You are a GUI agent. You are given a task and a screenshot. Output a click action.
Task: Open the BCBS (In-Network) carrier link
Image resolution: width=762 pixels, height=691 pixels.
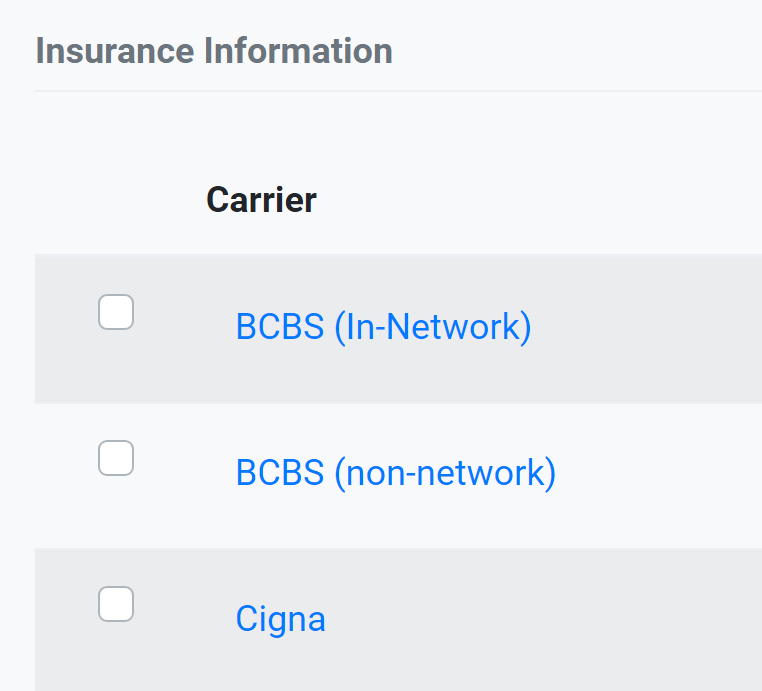(x=383, y=327)
